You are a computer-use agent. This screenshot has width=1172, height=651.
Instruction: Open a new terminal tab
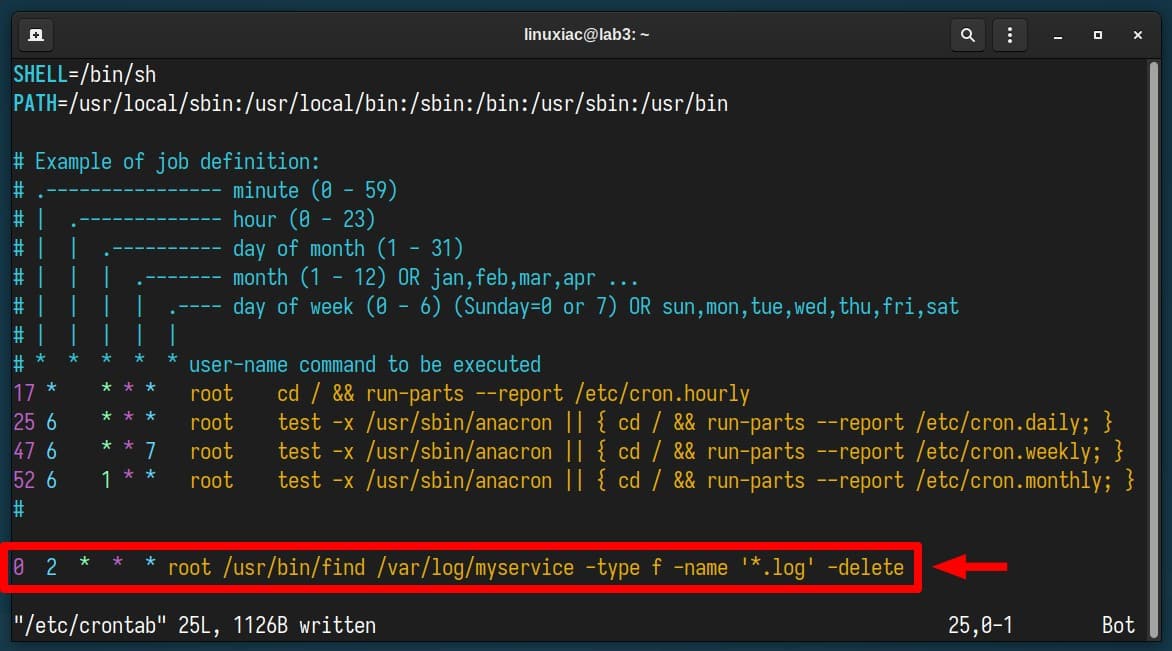click(x=35, y=34)
